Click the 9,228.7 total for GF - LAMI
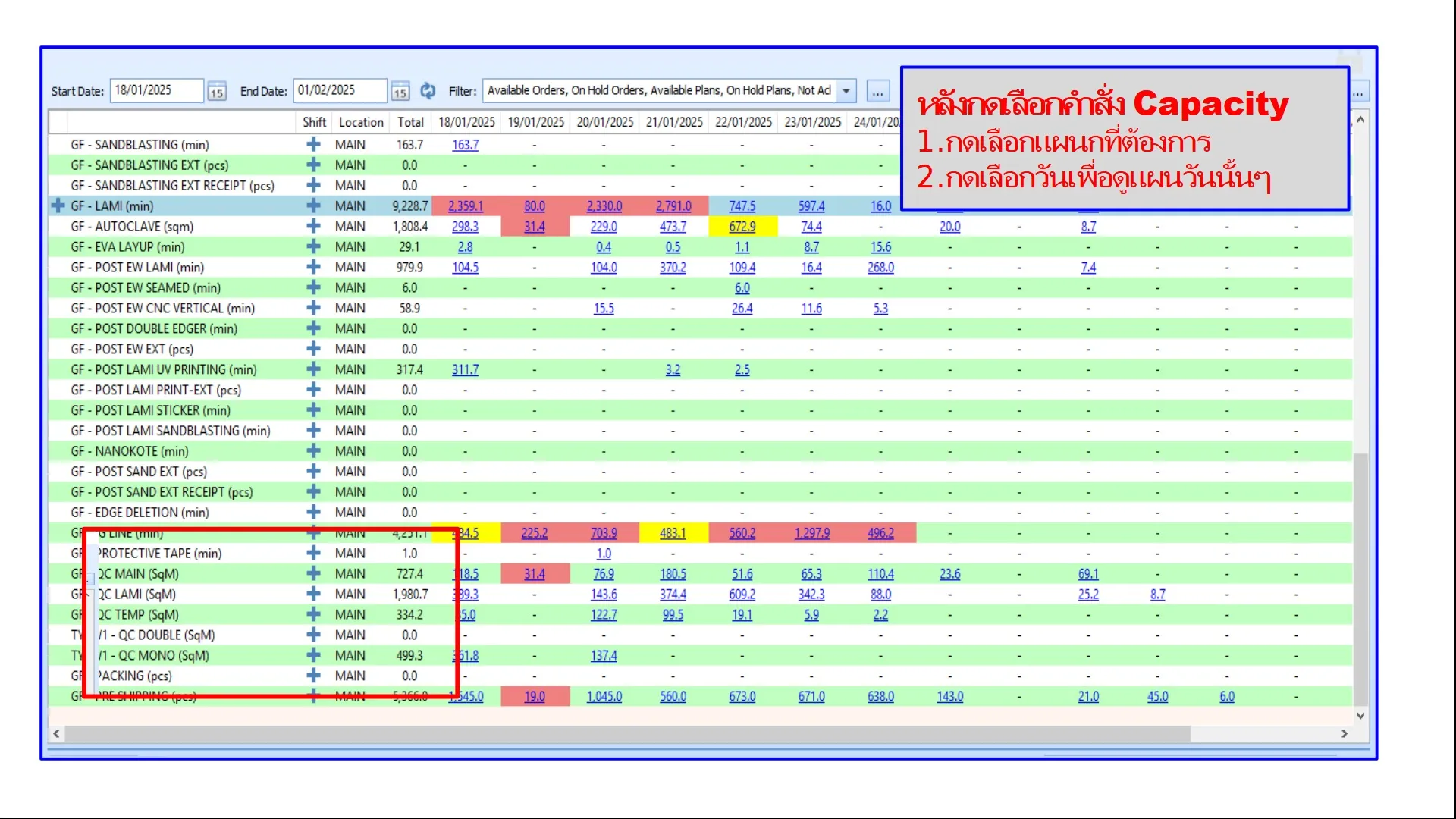The image size is (1456, 819). (x=410, y=206)
